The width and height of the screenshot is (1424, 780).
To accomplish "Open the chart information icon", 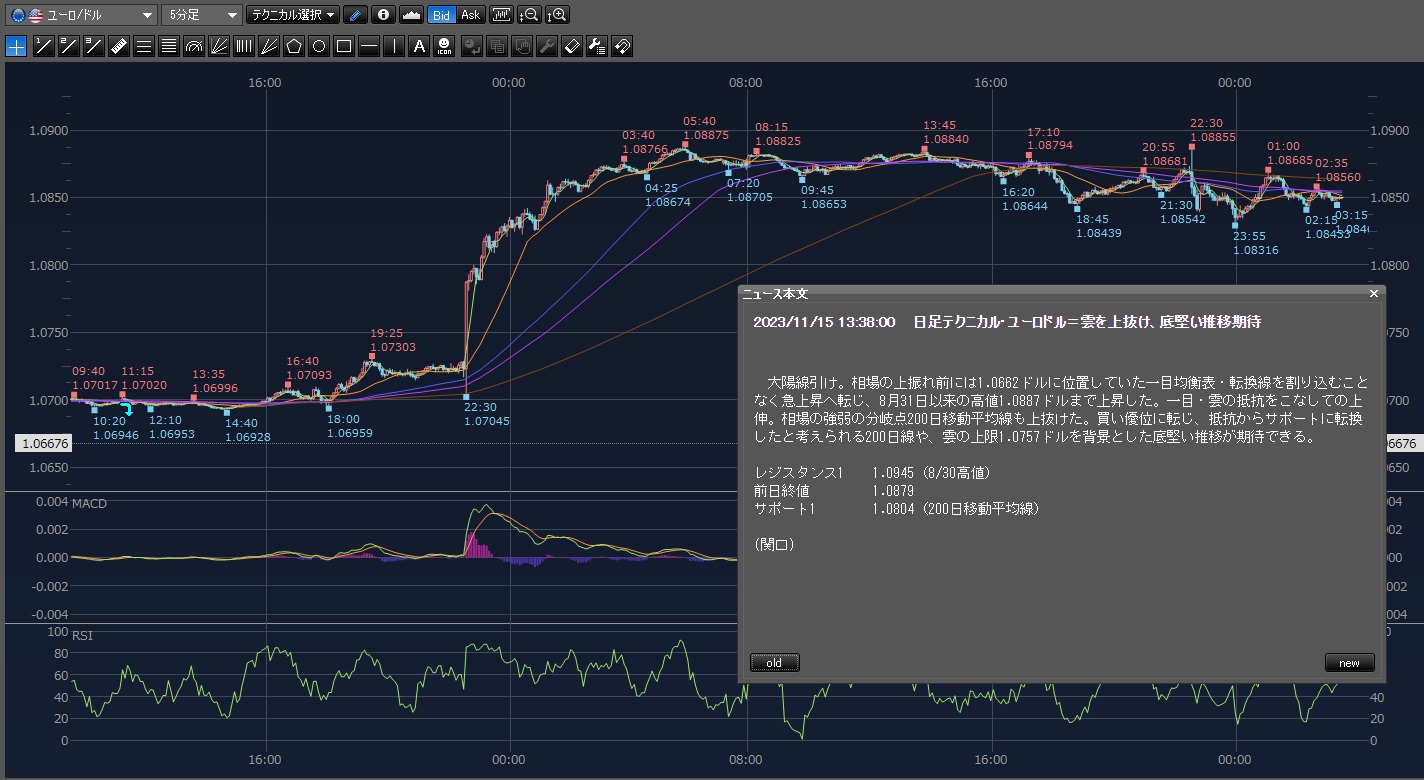I will click(x=383, y=15).
